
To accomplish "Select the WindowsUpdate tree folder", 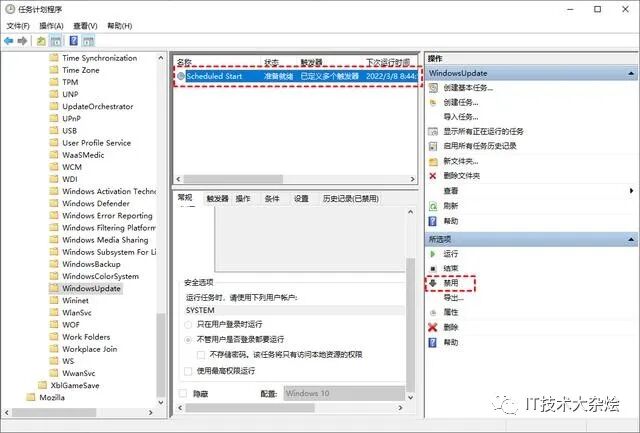I will tap(91, 289).
